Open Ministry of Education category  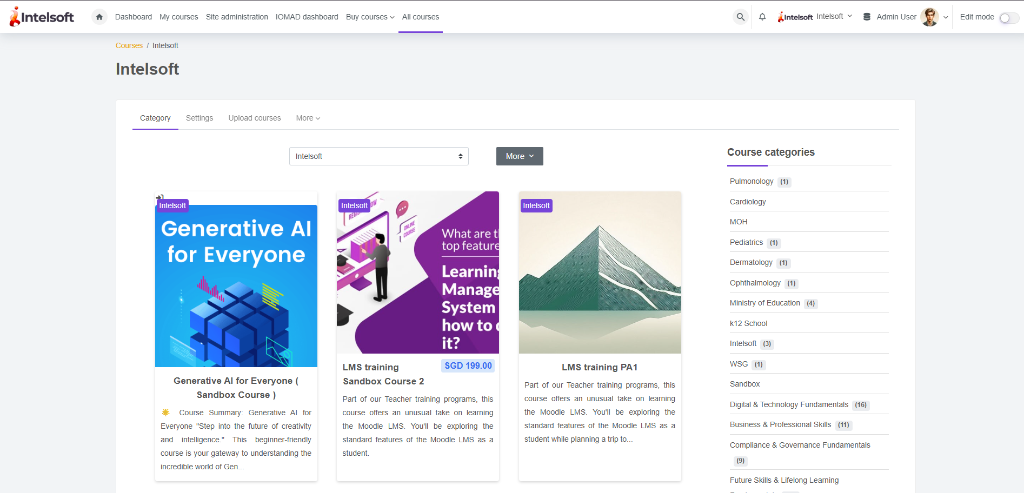click(765, 303)
